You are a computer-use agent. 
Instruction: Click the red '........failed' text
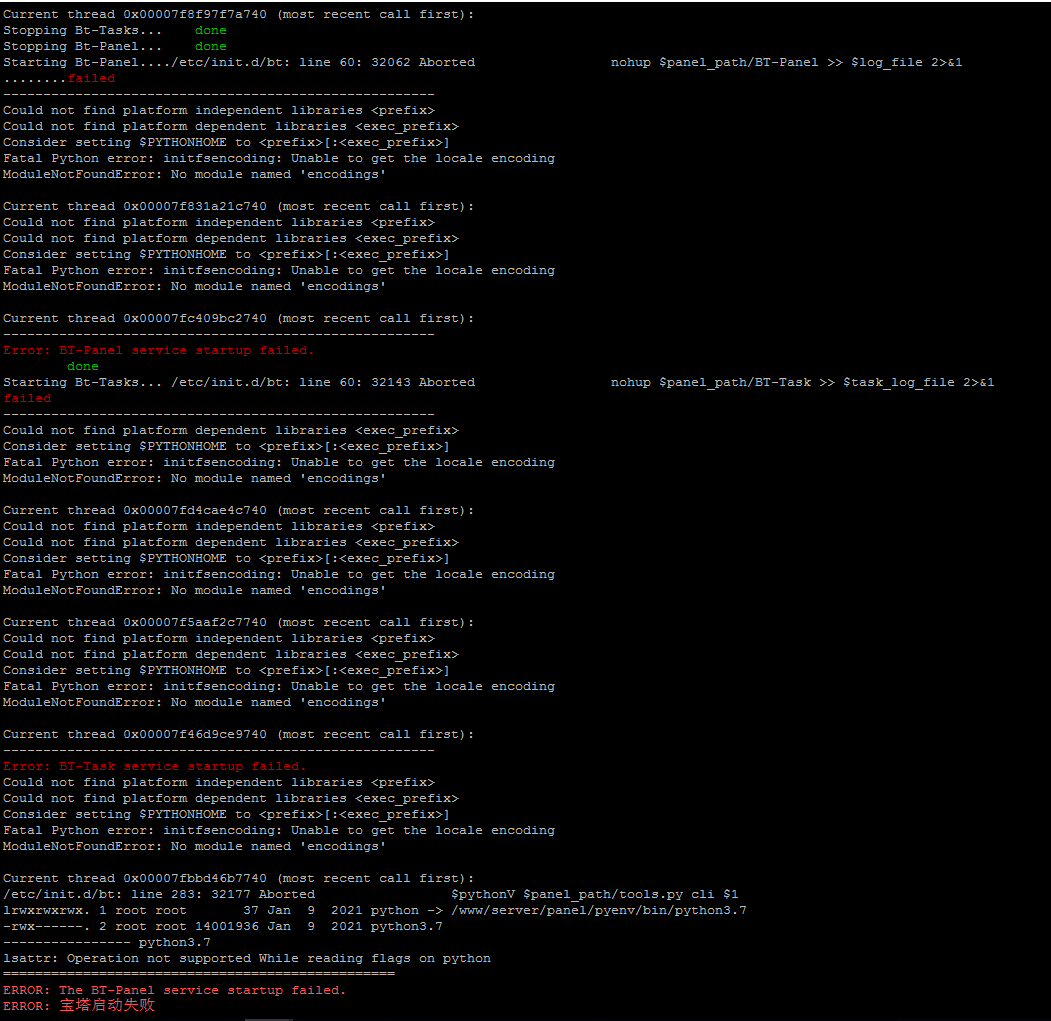(59, 78)
